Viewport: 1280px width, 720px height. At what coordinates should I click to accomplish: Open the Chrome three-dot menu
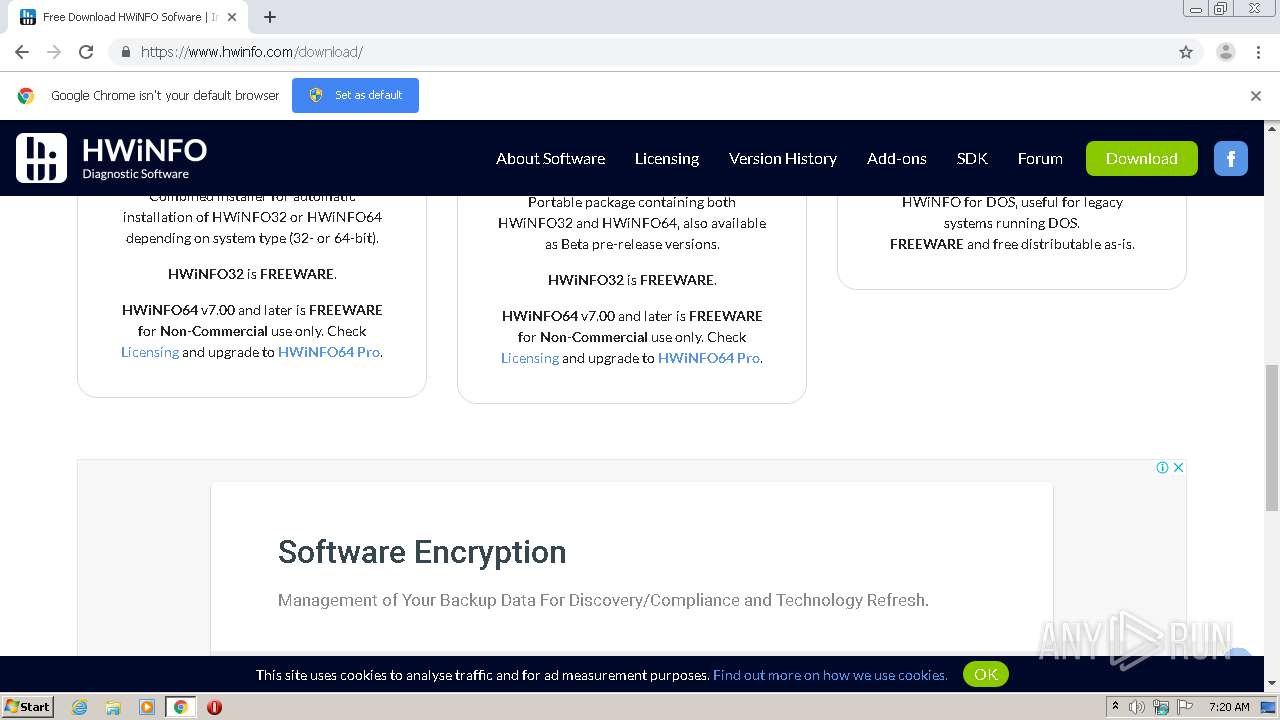coord(1258,52)
